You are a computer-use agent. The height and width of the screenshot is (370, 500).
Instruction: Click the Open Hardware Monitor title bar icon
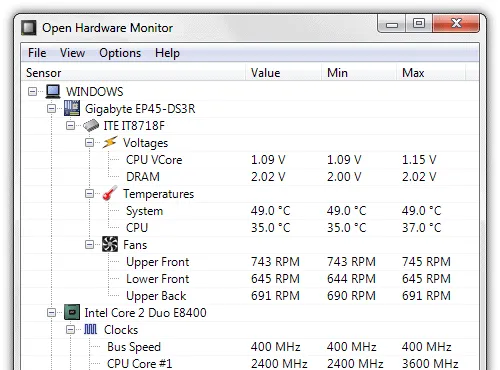point(29,28)
